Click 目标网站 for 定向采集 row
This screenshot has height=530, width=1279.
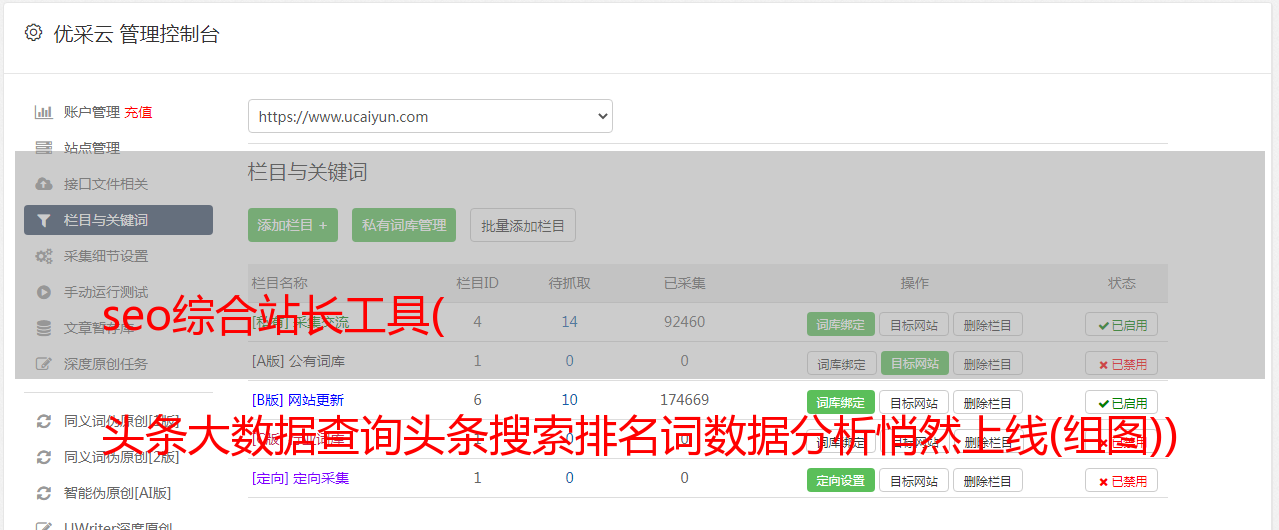click(914, 480)
